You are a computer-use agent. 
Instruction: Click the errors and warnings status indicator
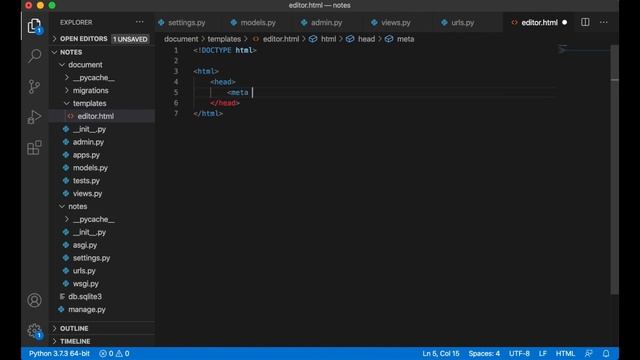pos(114,353)
